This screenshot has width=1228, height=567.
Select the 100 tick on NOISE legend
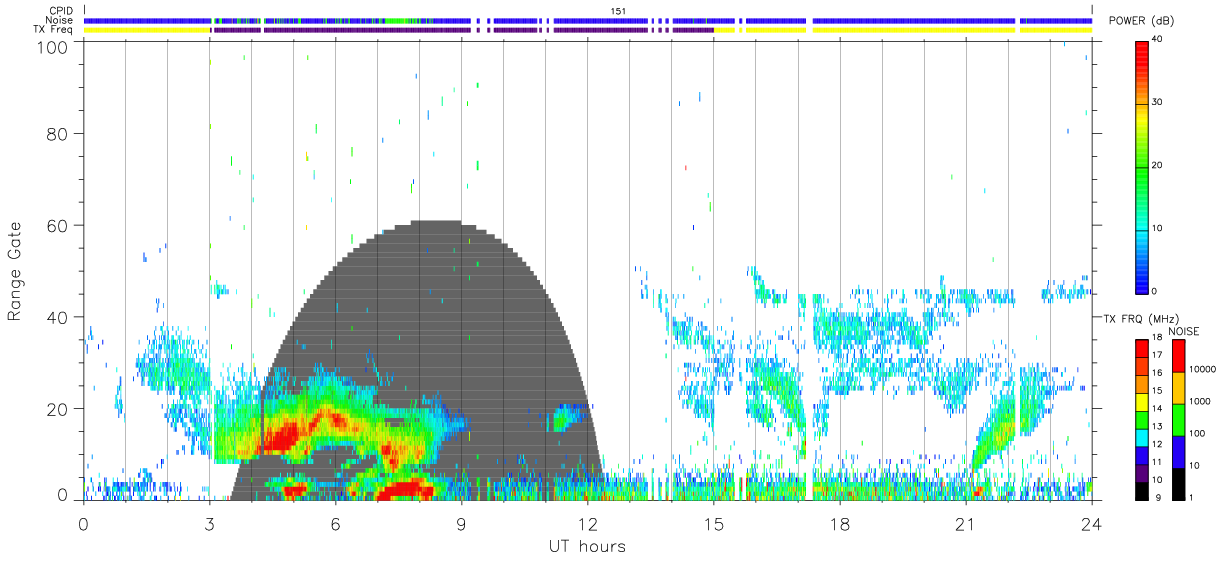tap(1196, 433)
